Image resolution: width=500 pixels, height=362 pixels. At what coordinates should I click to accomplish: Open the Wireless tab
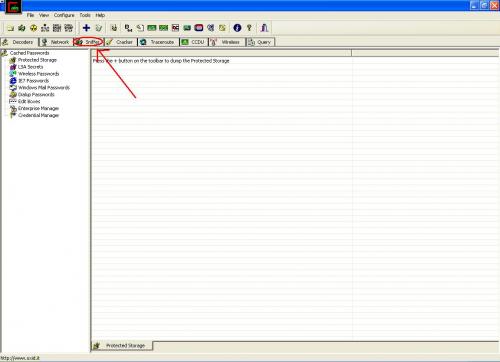pyautogui.click(x=227, y=42)
